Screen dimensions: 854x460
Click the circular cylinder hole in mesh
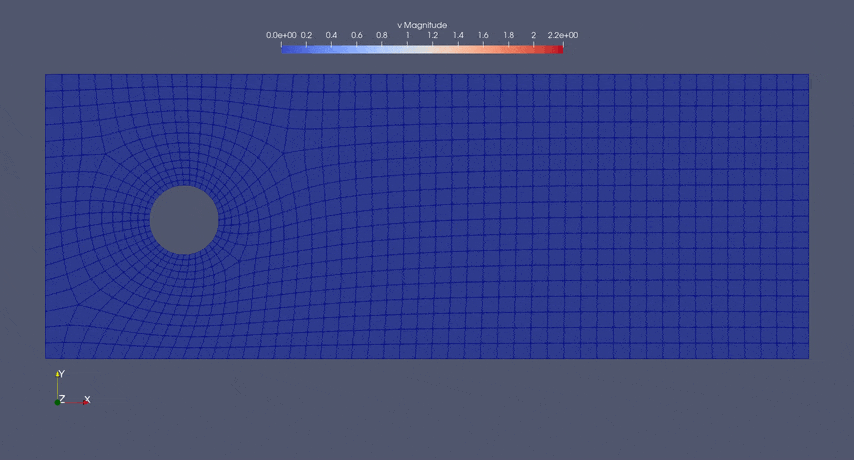(x=184, y=220)
